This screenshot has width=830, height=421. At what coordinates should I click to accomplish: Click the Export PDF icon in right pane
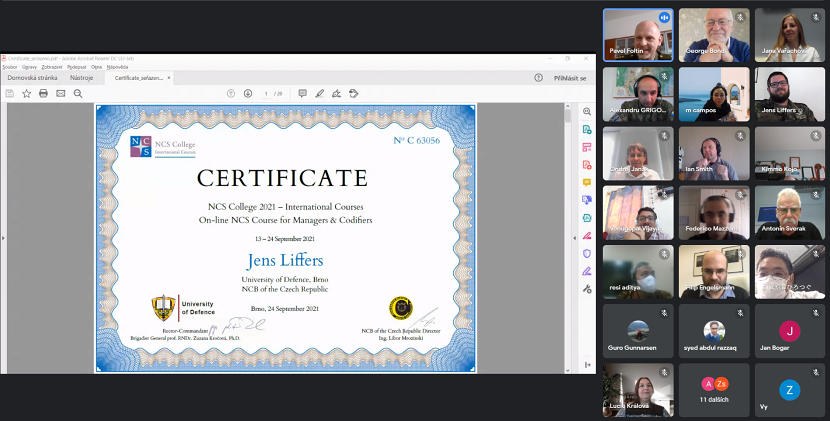587,130
